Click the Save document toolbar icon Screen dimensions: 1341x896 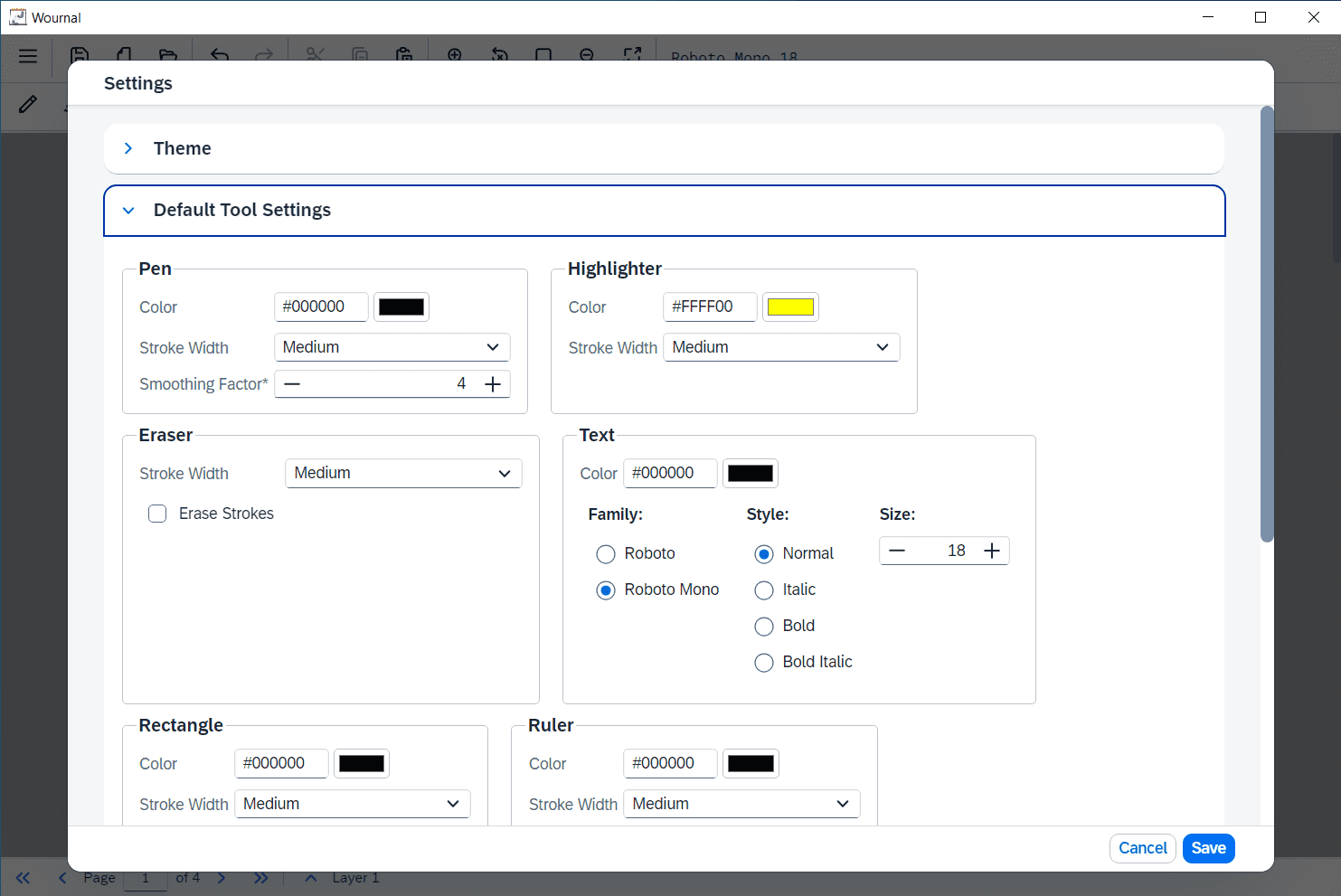80,54
